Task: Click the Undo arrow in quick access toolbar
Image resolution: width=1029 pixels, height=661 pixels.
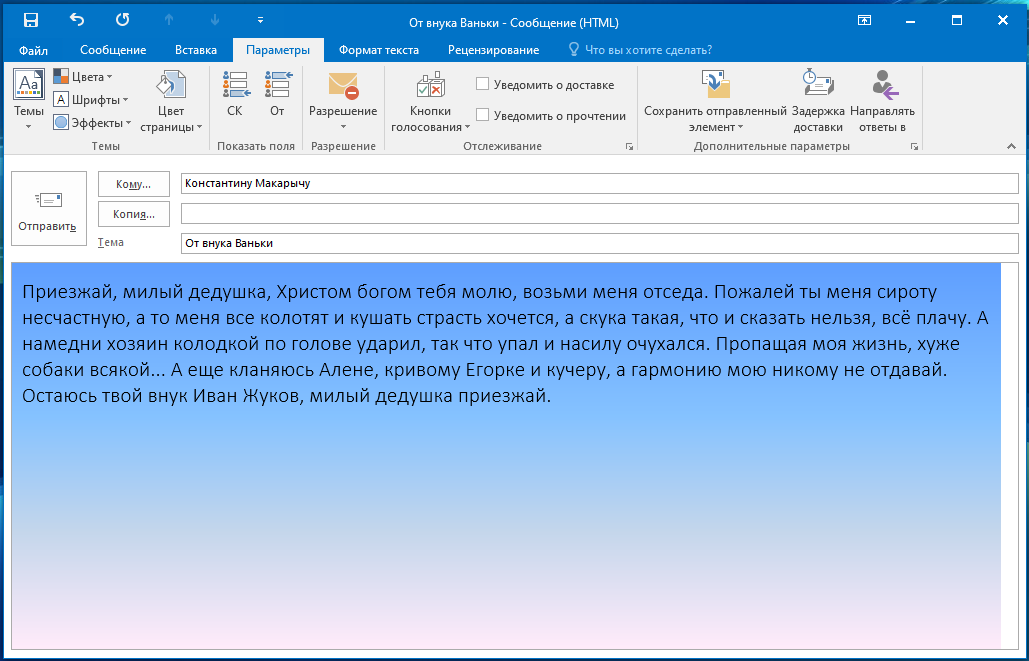Action: coord(77,20)
